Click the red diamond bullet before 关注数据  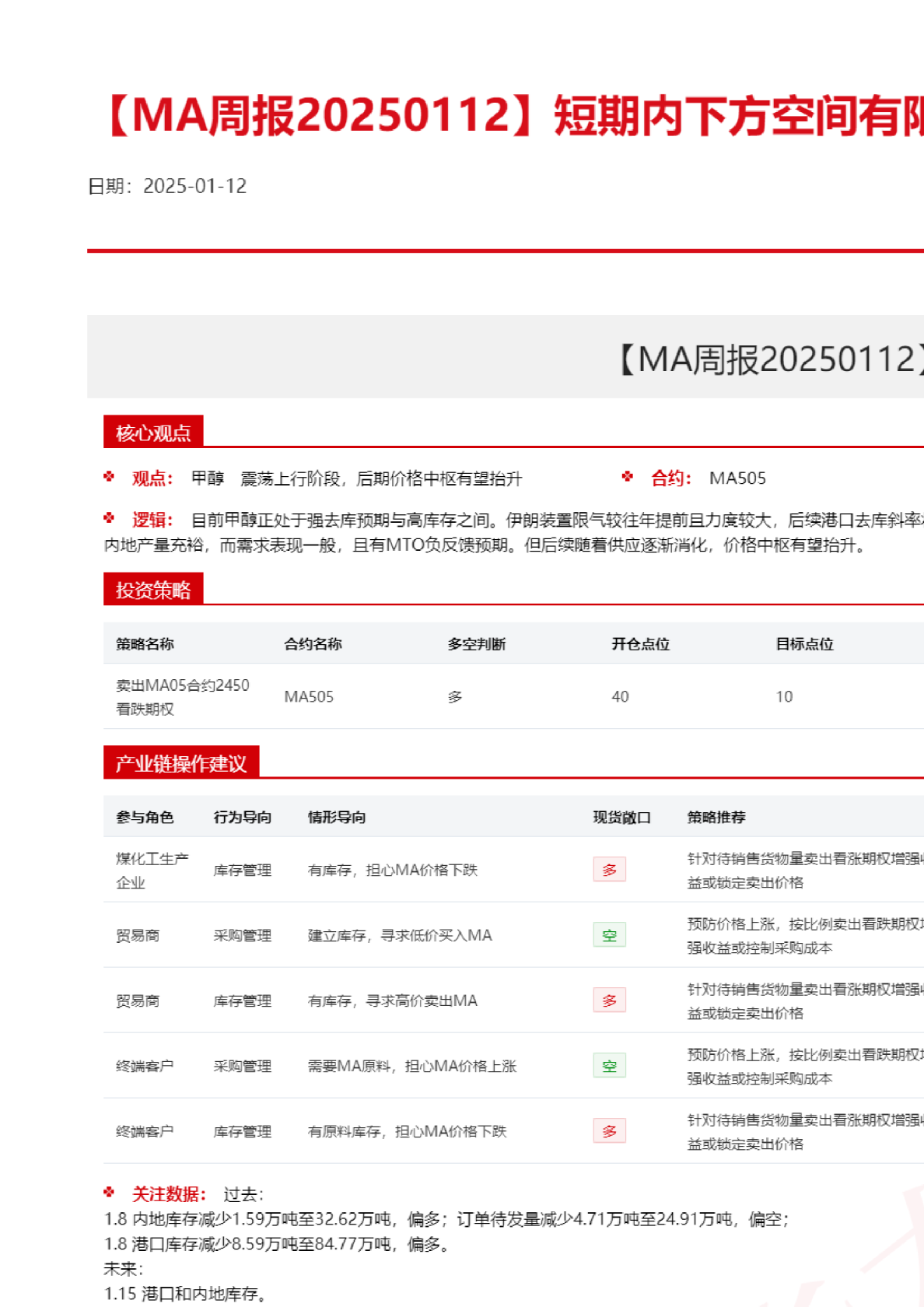(109, 1193)
